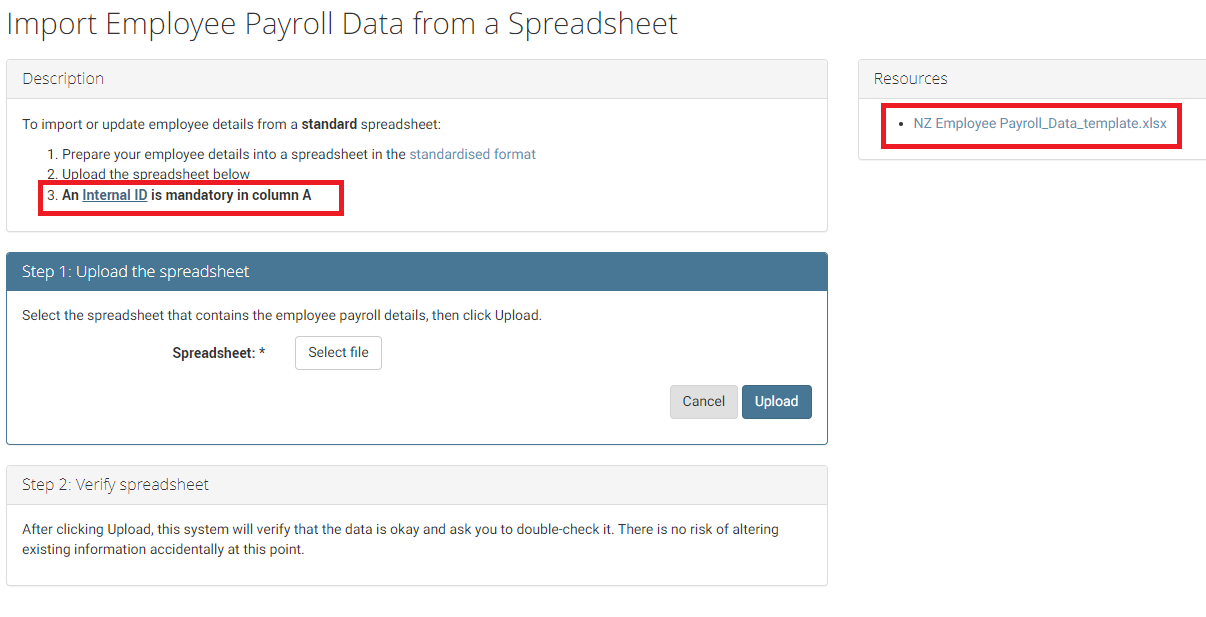1206x617 pixels.
Task: Open the standardised format link
Action: pos(472,155)
